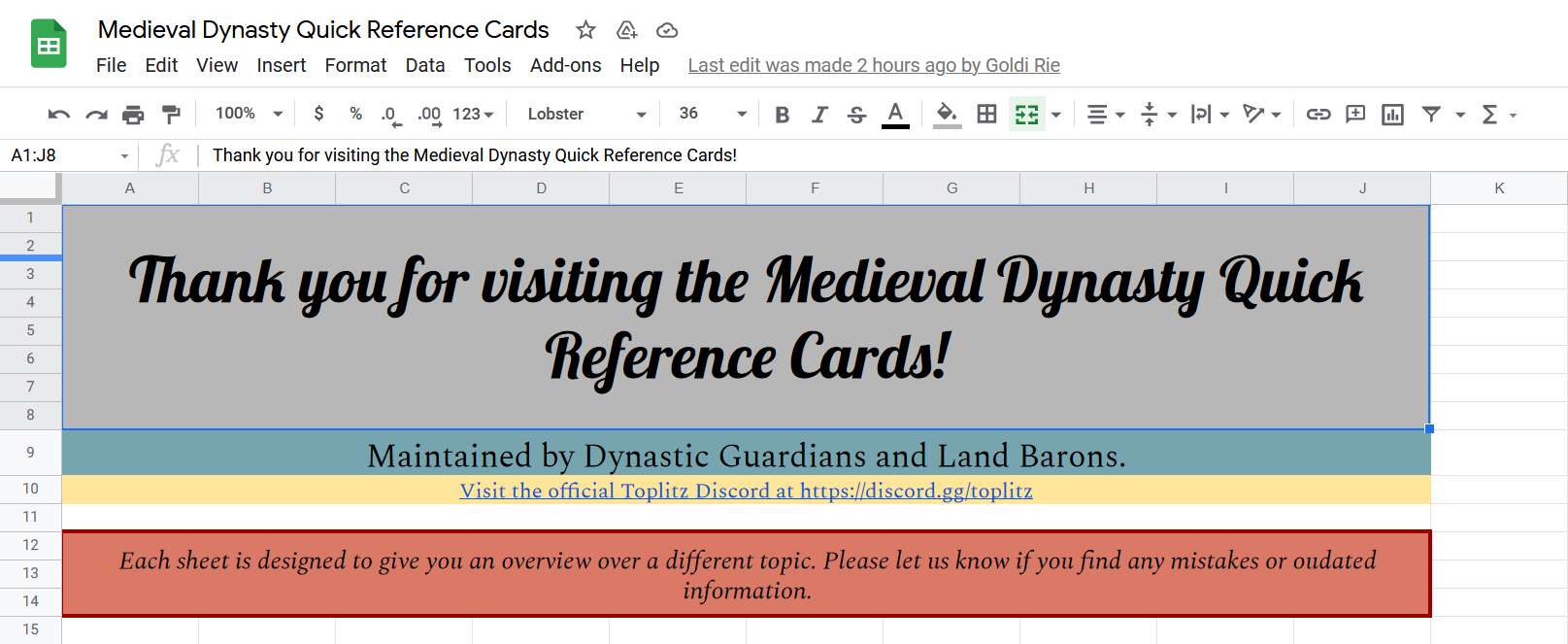Format as percent icon
The height and width of the screenshot is (644, 1568).
tap(356, 114)
